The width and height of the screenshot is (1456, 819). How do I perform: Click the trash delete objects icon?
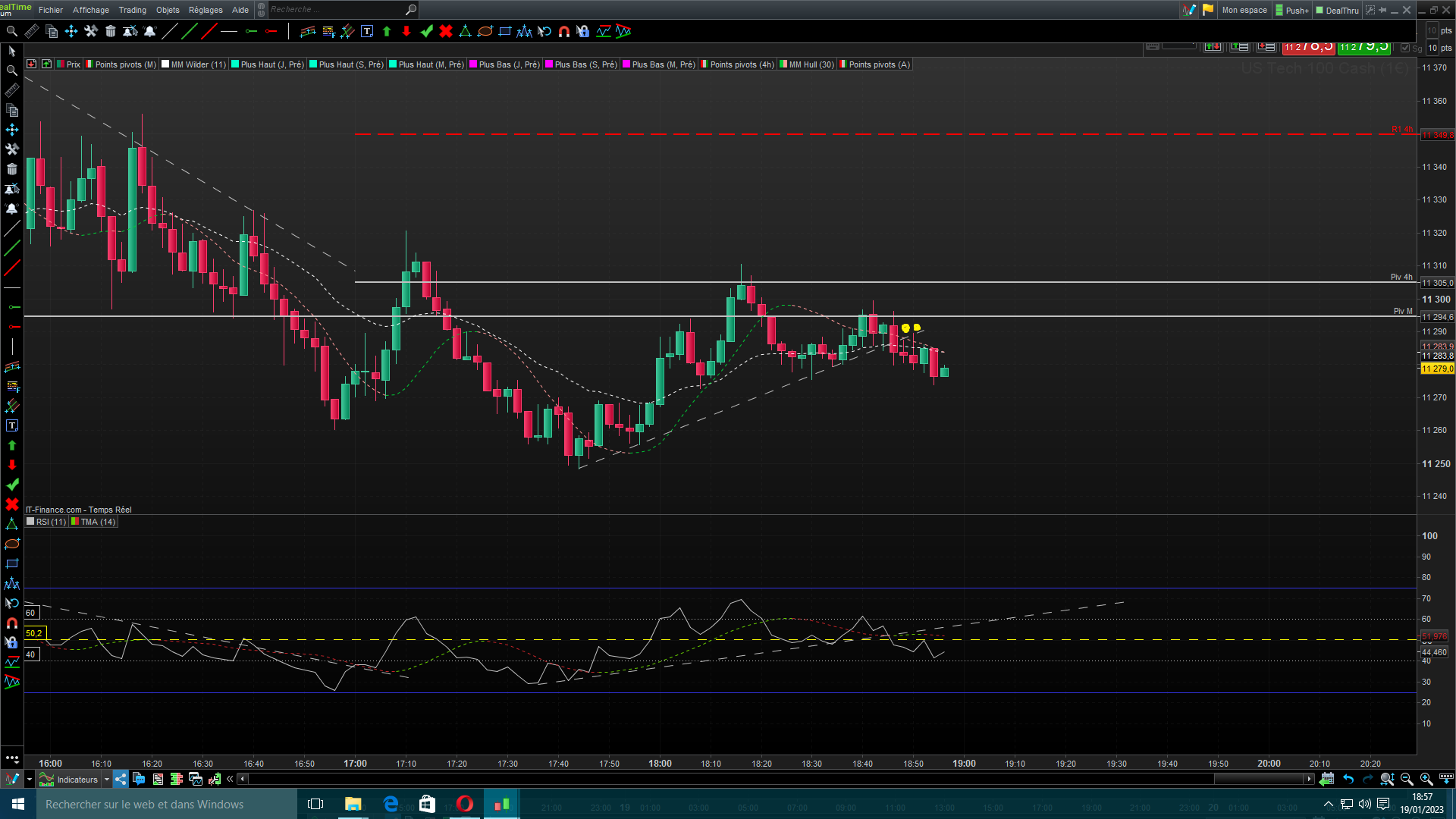(x=111, y=31)
